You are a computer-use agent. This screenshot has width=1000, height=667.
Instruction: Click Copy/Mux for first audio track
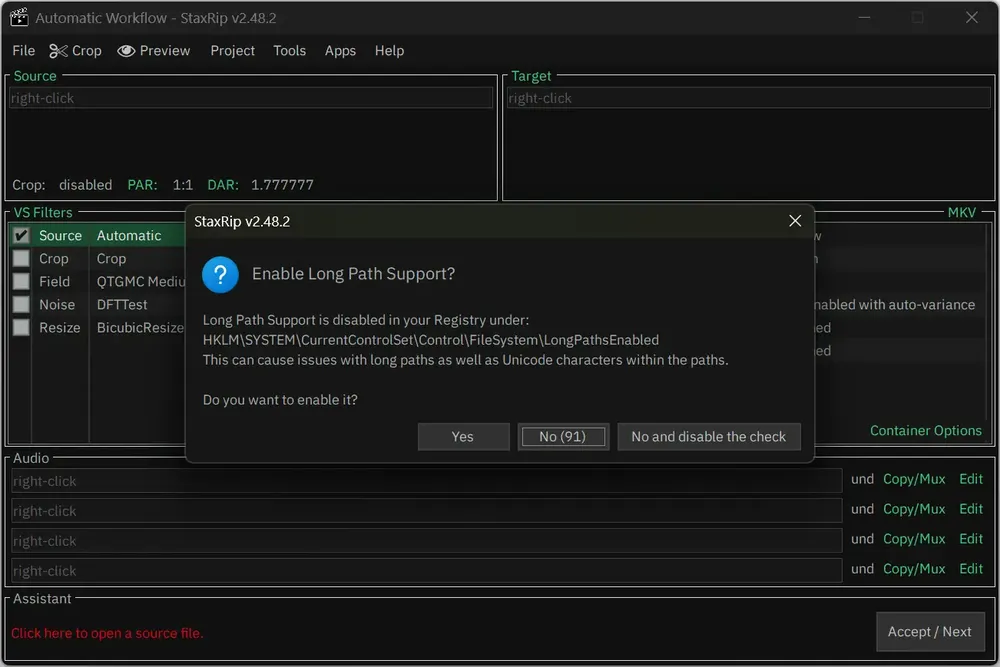914,479
